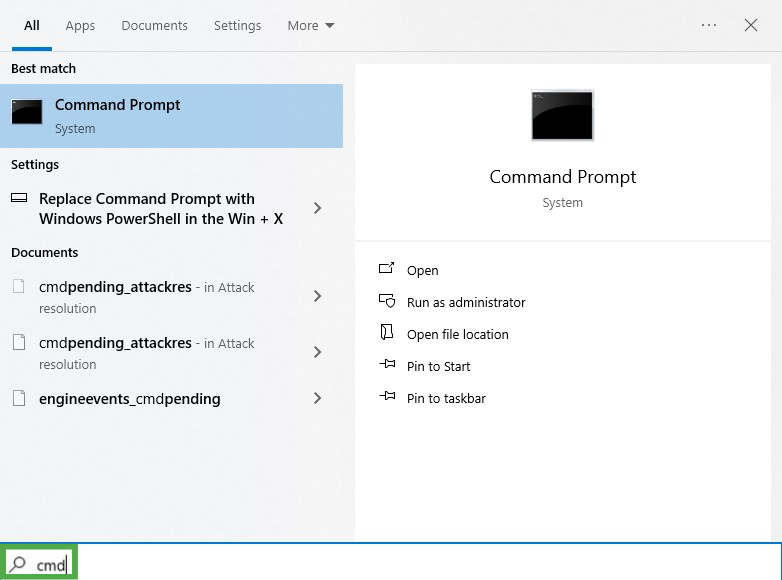Viewport: 782px width, 580px height.
Task: Expand arrow for second cmdpending_attackres document
Action: [317, 352]
